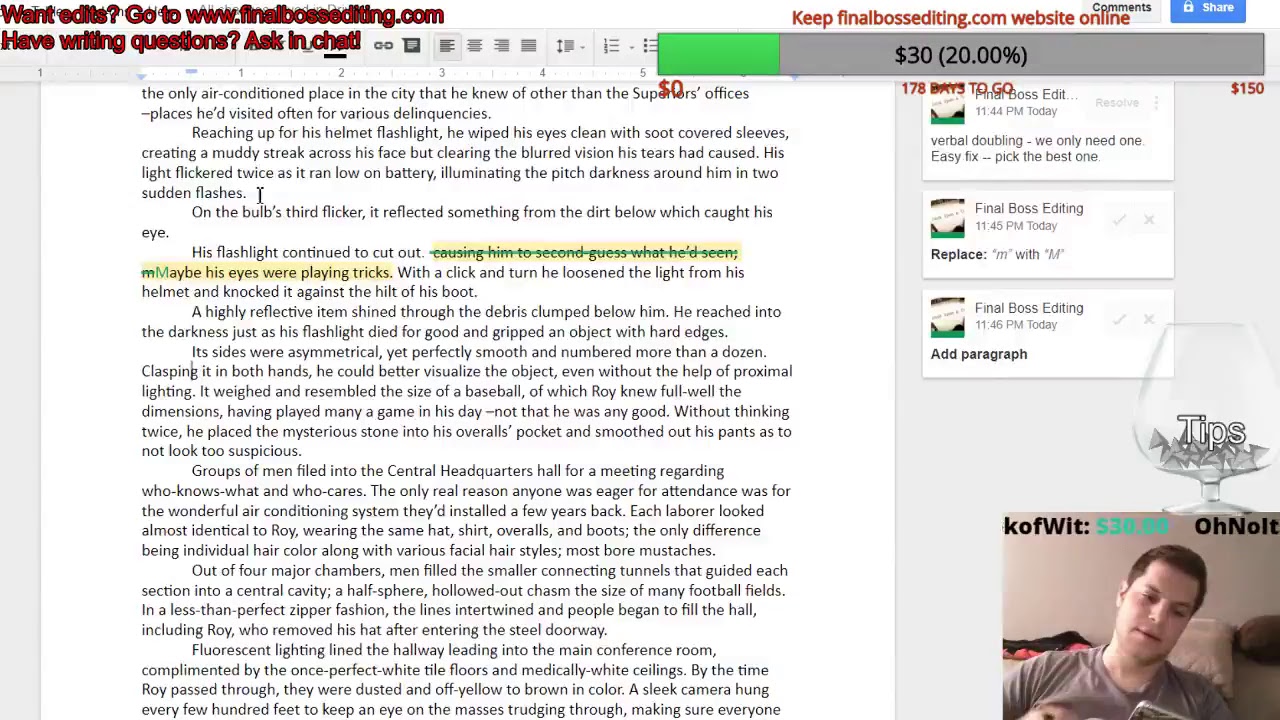Click the insert comment icon in toolbar

pos(411,45)
